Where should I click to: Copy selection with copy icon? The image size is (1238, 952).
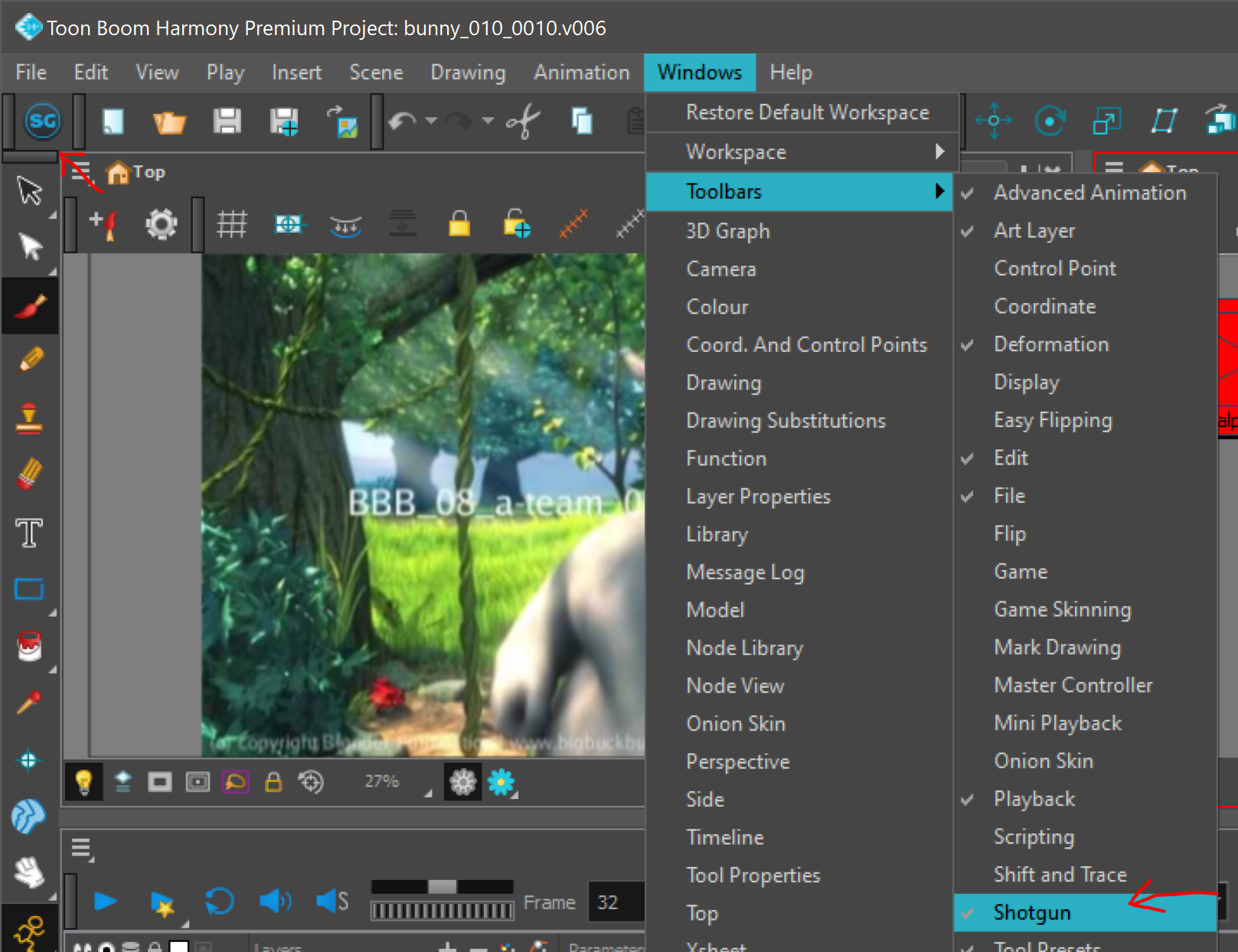click(582, 121)
